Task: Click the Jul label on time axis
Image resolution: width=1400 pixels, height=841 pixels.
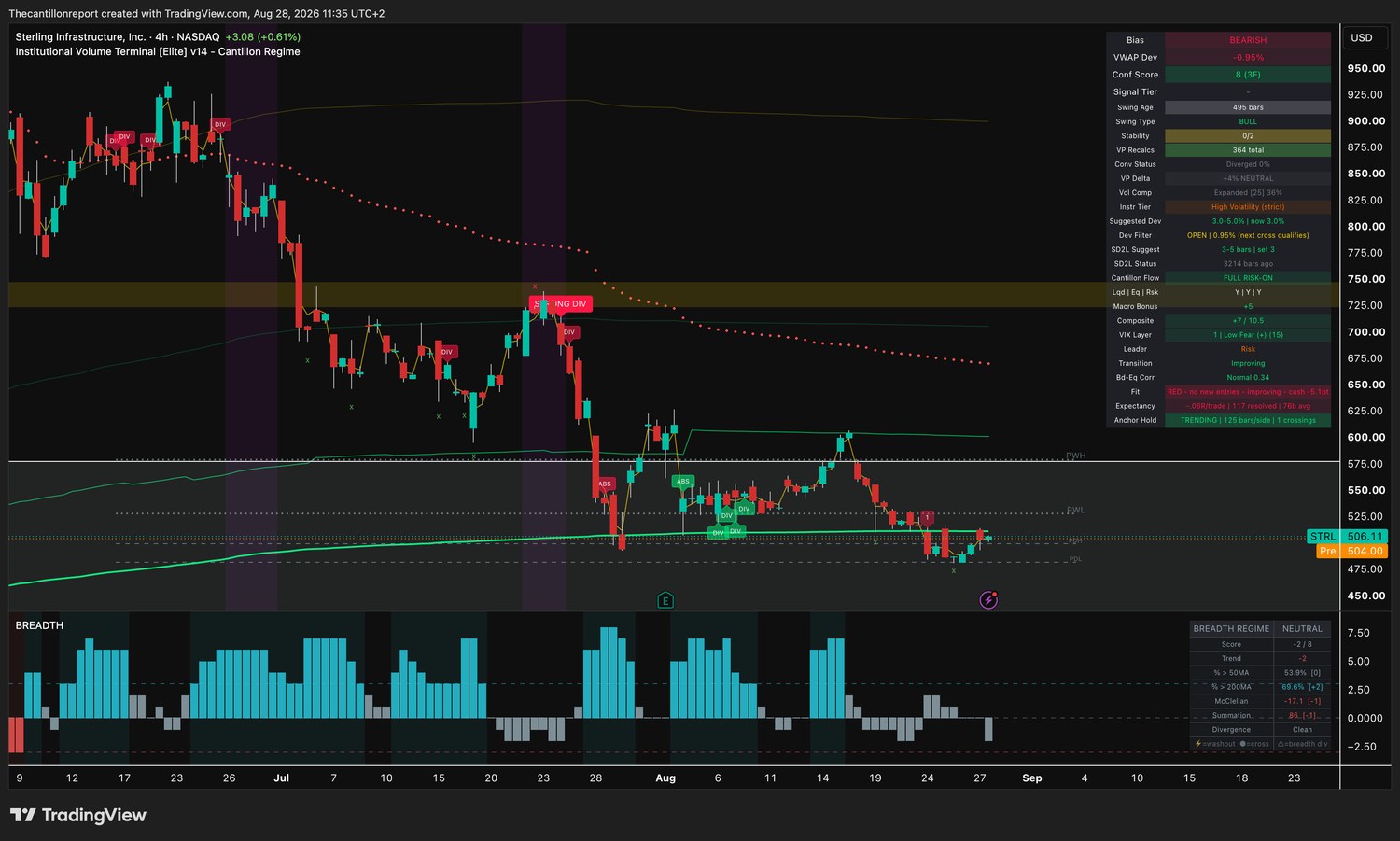Action: [281, 778]
